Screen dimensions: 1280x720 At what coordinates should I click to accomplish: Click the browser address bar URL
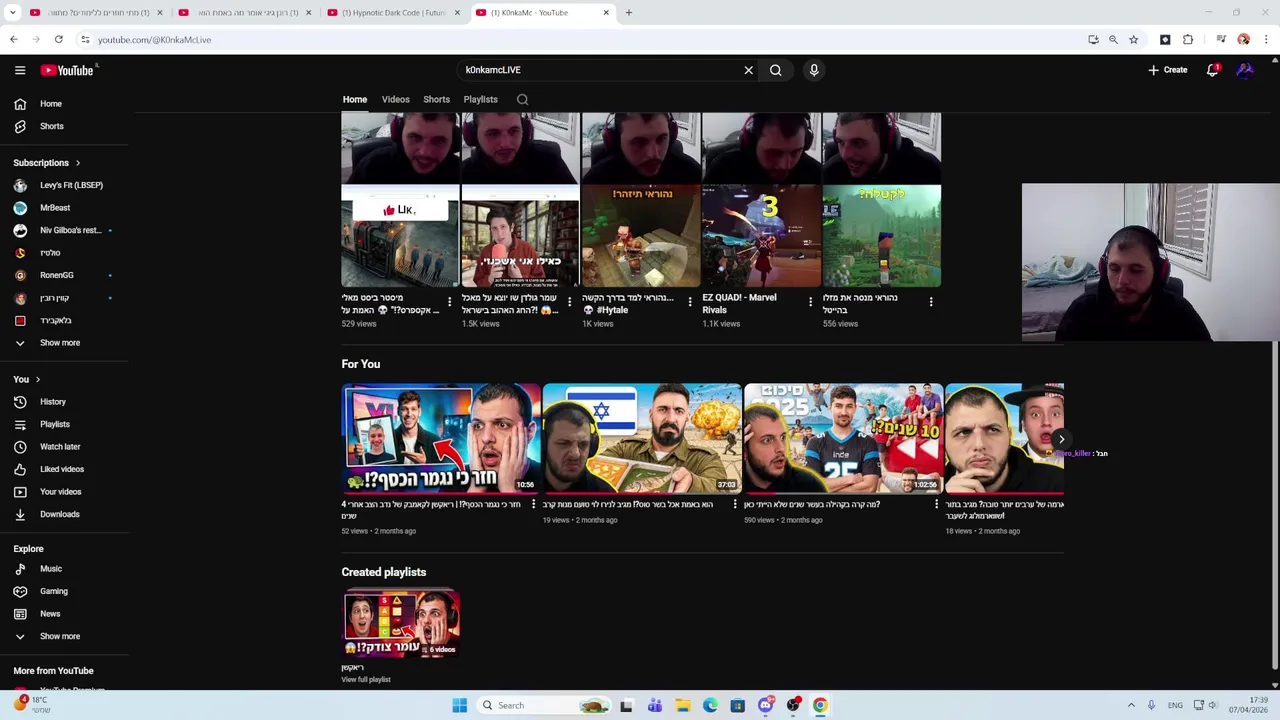point(154,40)
